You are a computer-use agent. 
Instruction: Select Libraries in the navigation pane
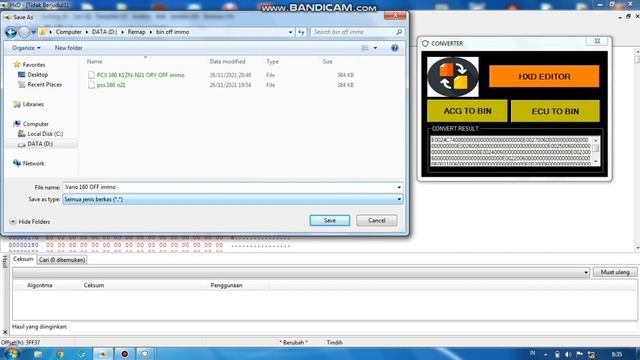click(x=29, y=104)
